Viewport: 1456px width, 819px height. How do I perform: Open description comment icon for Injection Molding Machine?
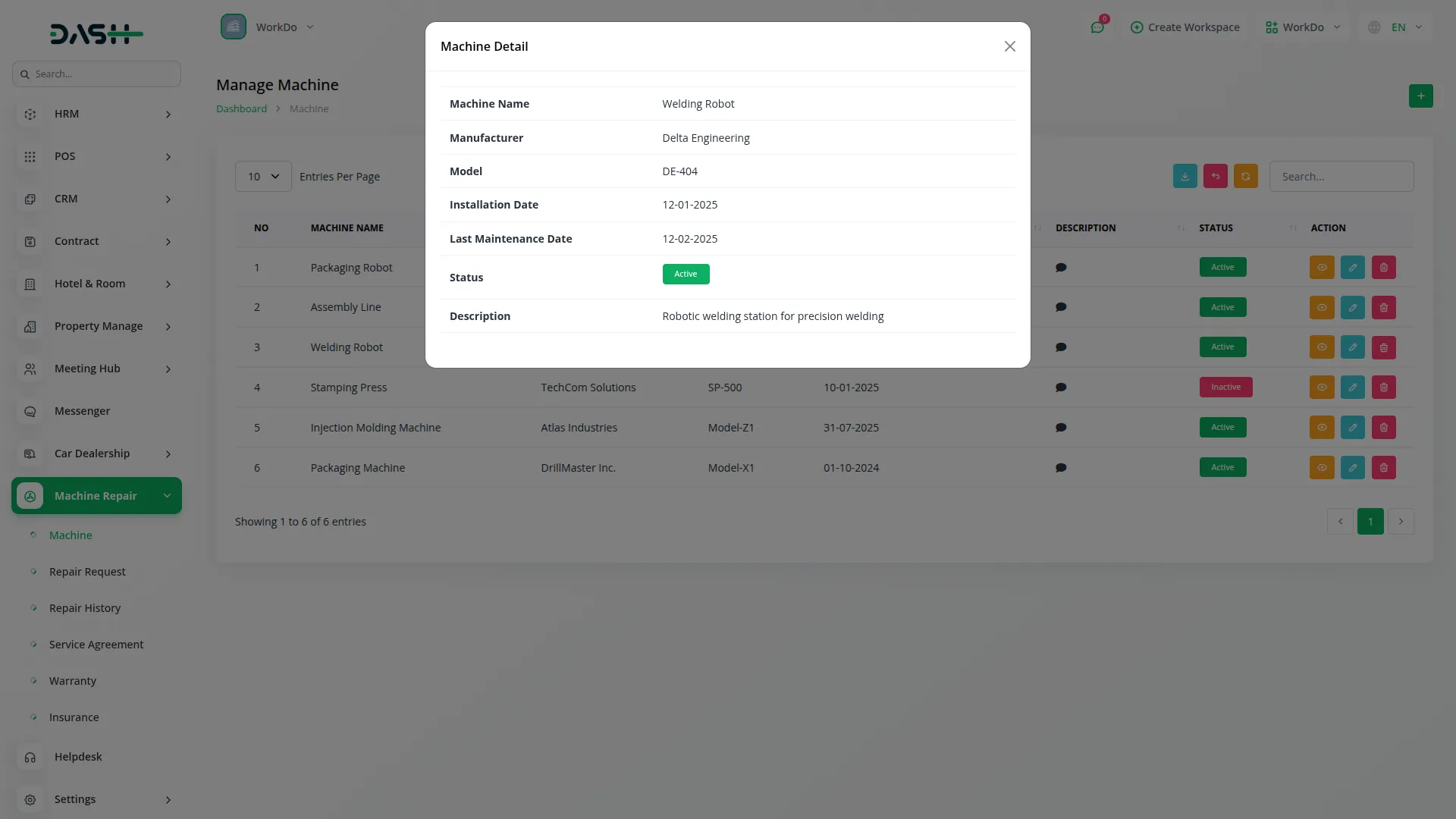click(1061, 428)
